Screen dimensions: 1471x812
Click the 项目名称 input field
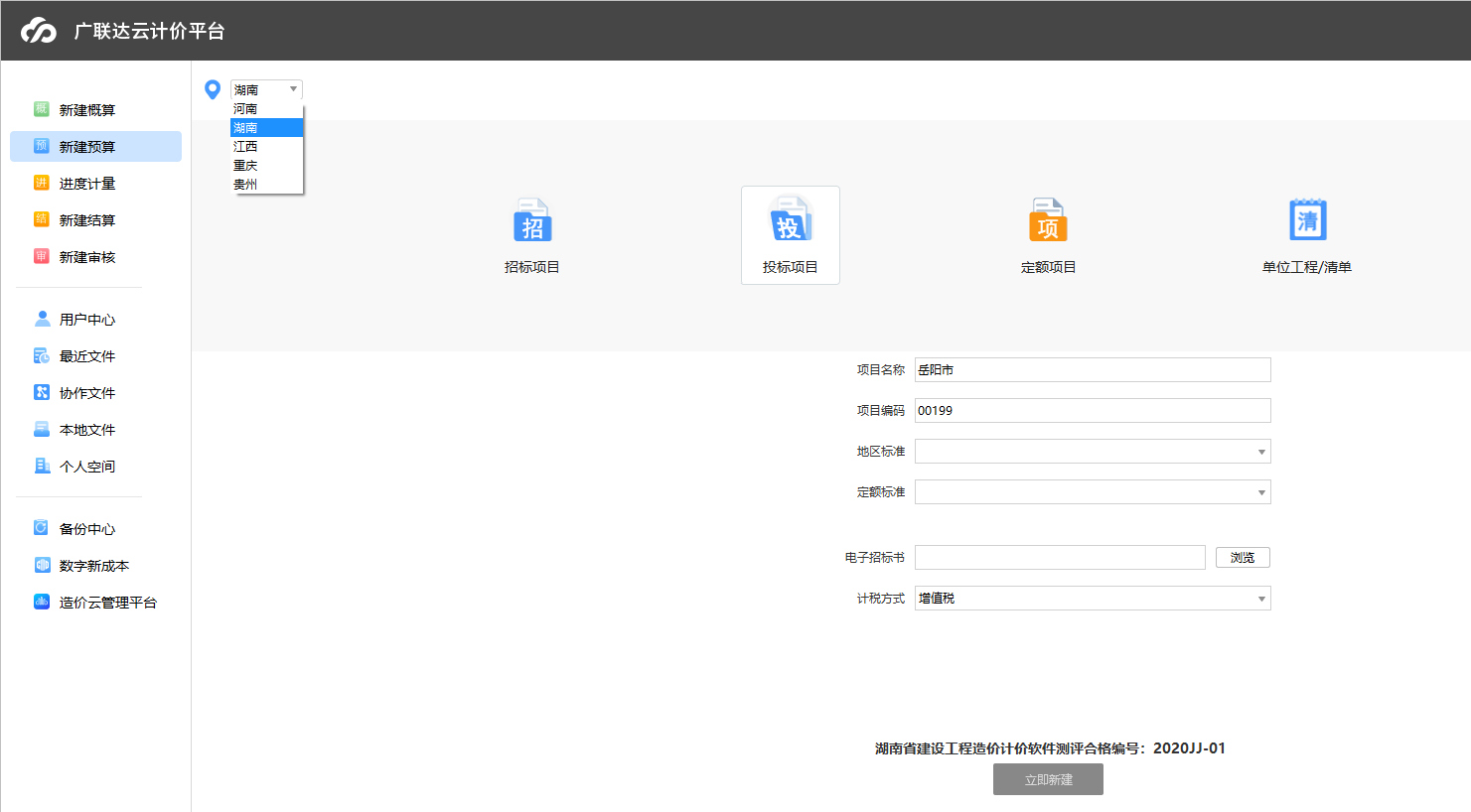pyautogui.click(x=1093, y=370)
